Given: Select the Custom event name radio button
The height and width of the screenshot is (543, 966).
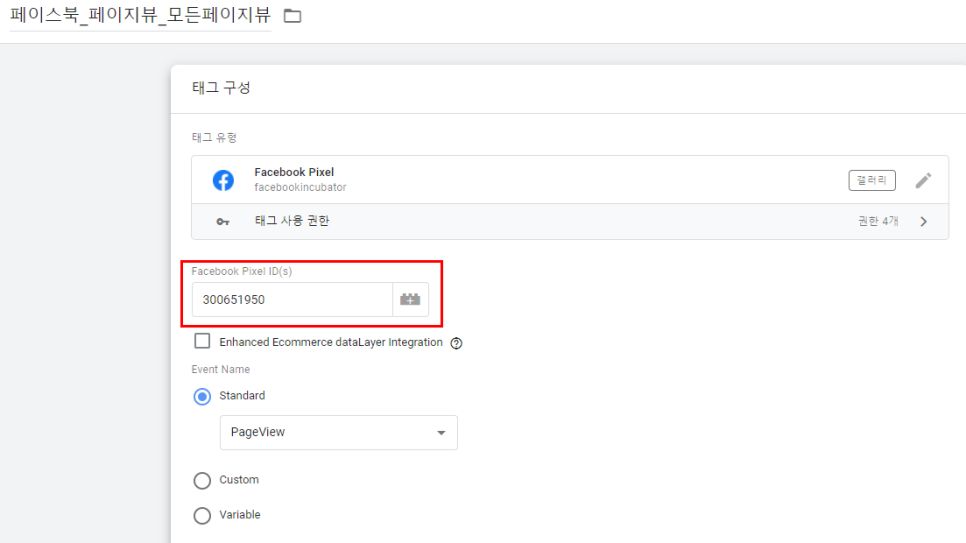Looking at the screenshot, I should point(202,481).
